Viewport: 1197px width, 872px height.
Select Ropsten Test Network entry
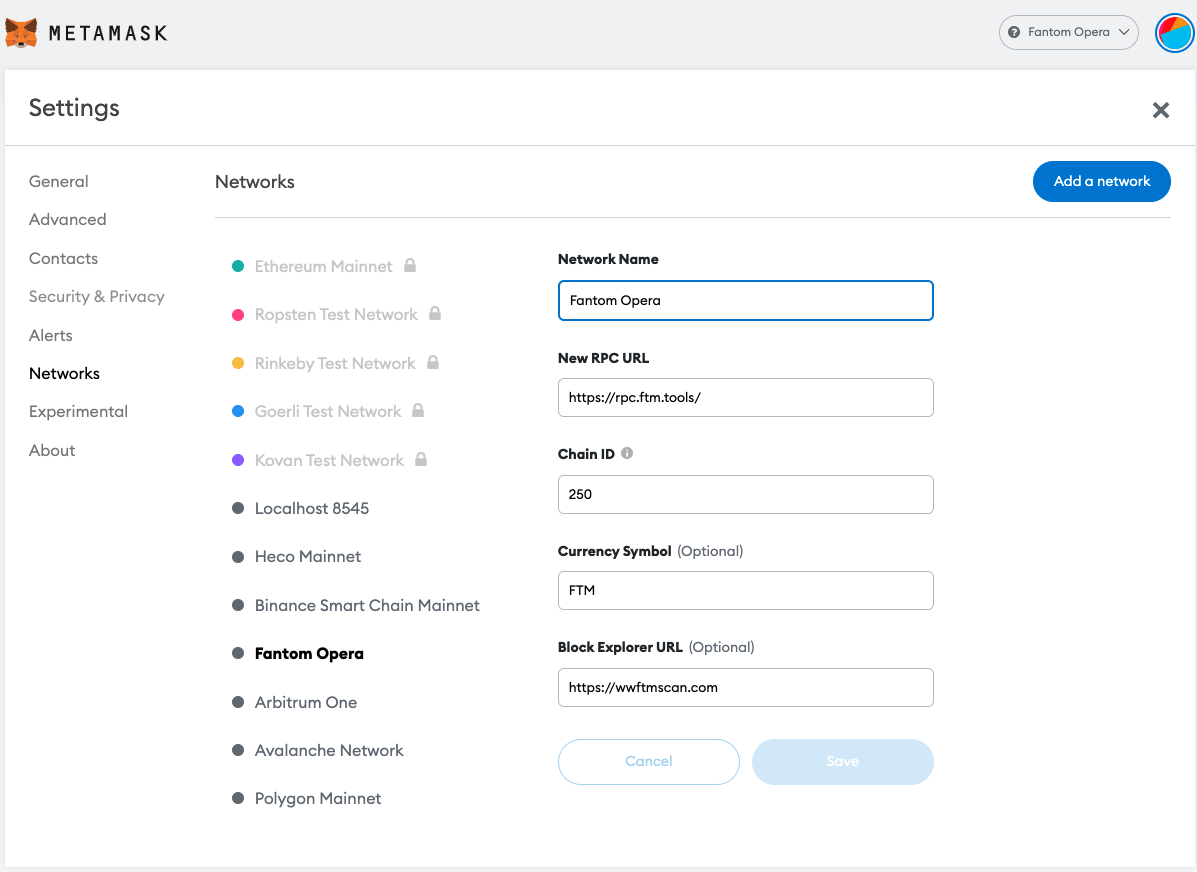(336, 314)
